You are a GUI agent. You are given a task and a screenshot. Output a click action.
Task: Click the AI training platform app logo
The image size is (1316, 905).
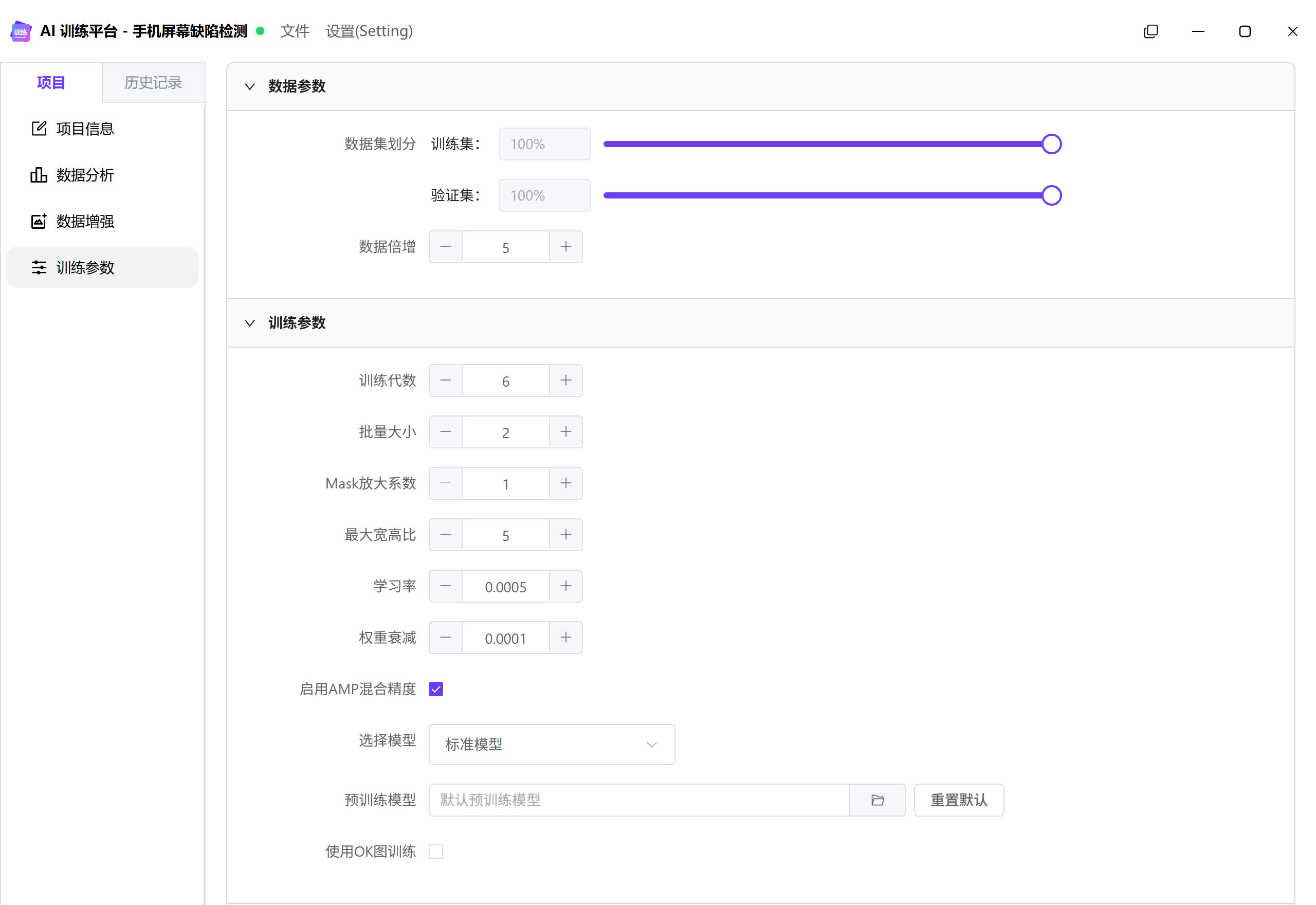tap(21, 31)
